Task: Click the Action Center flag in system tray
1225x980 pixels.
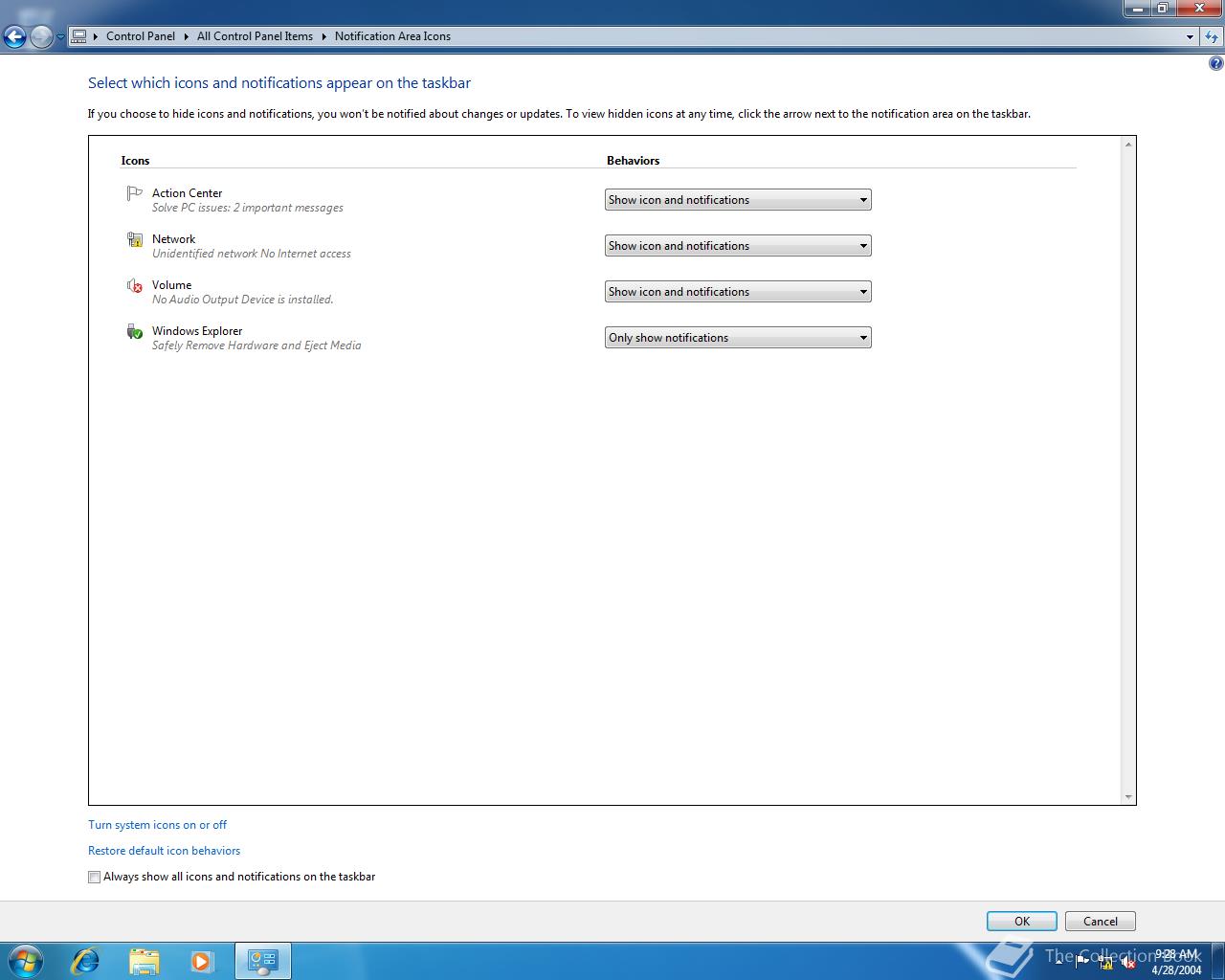Action: coord(1082,962)
